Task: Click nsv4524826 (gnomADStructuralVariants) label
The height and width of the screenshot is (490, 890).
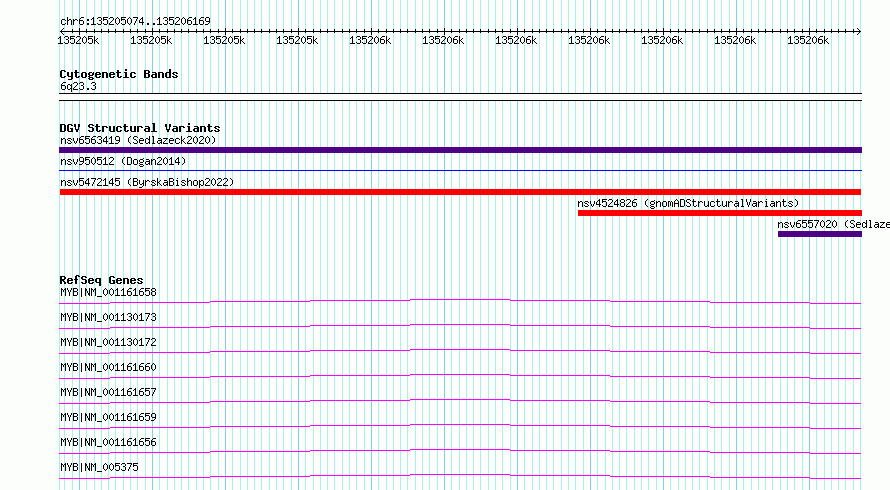Action: pyautogui.click(x=688, y=203)
